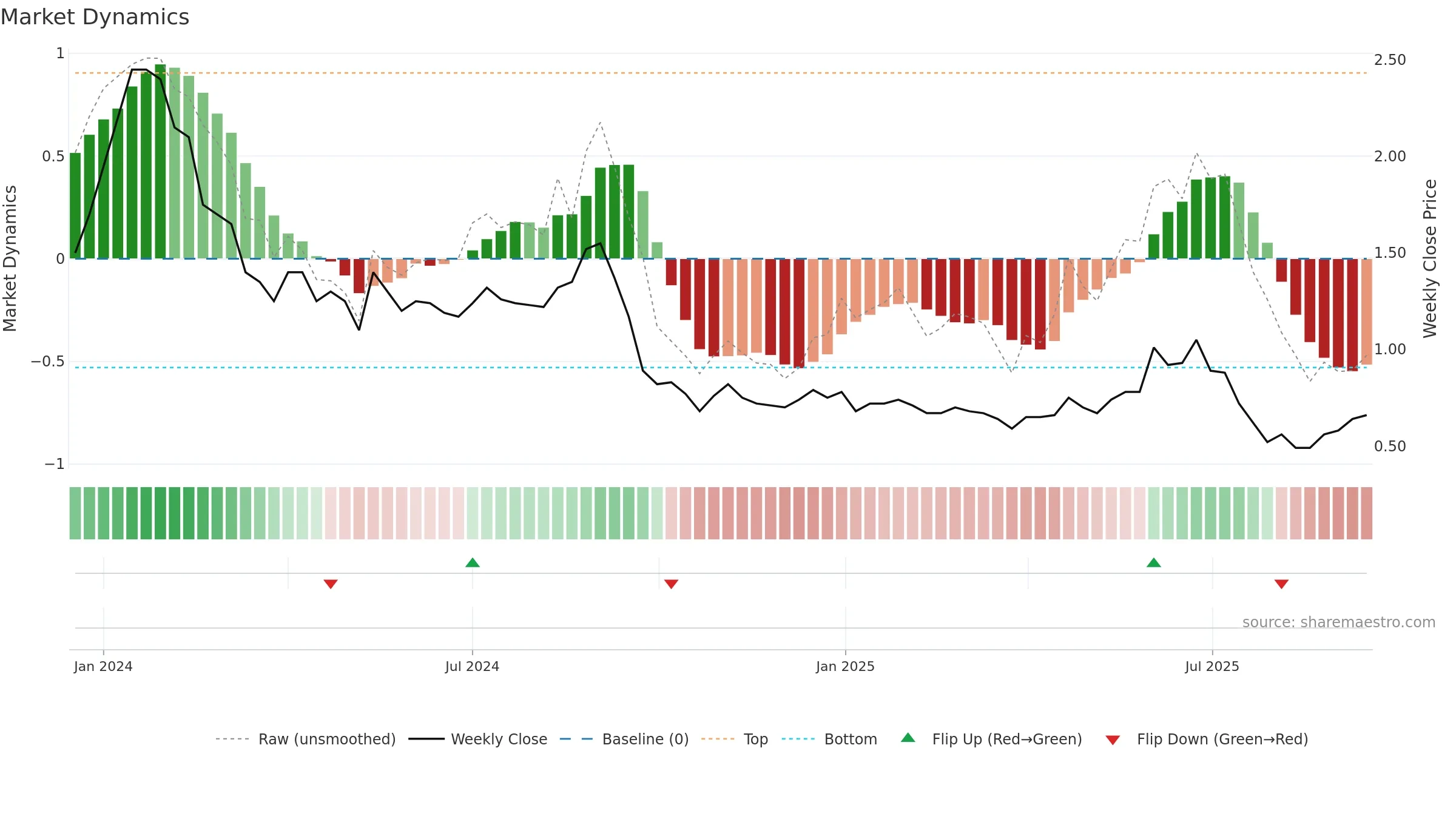1456x819 pixels.
Task: Click the Market Dynamics chart title
Action: click(95, 17)
